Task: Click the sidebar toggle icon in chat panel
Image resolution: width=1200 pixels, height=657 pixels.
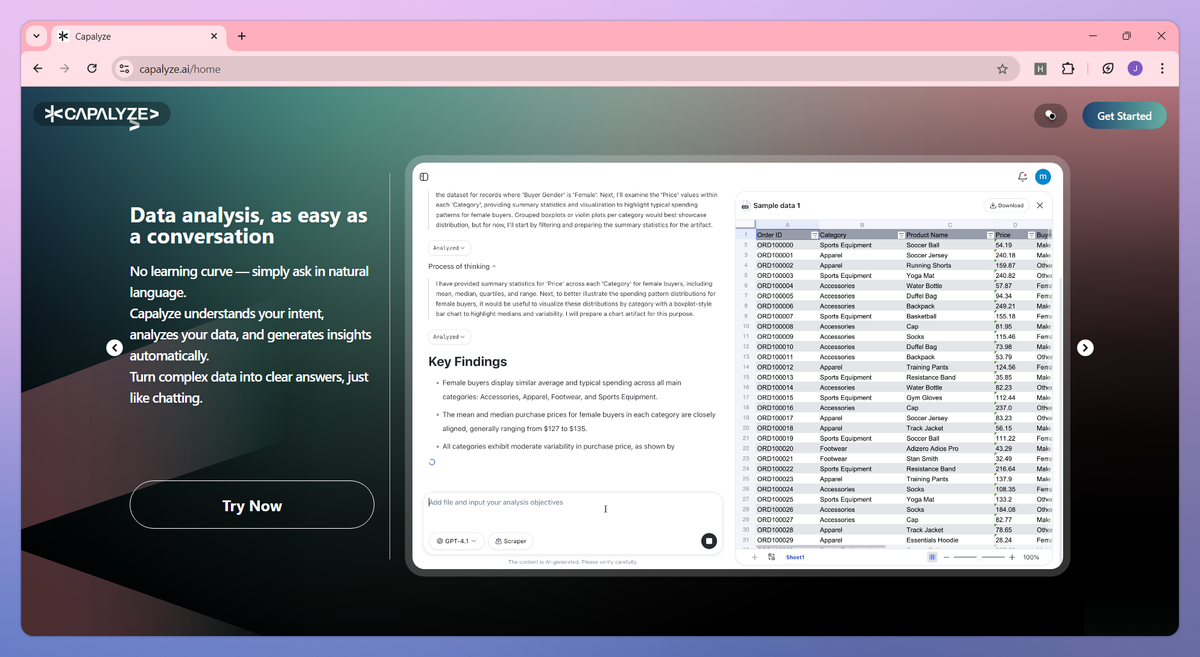Action: point(423,176)
